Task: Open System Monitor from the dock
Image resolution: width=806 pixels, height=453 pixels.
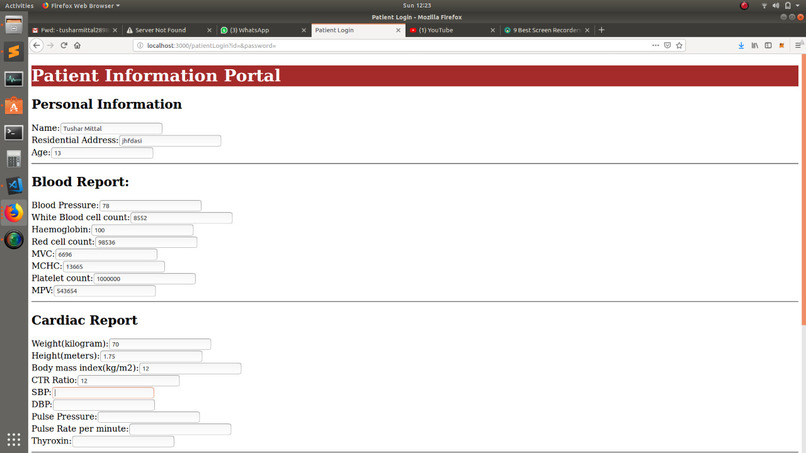Action: click(14, 79)
